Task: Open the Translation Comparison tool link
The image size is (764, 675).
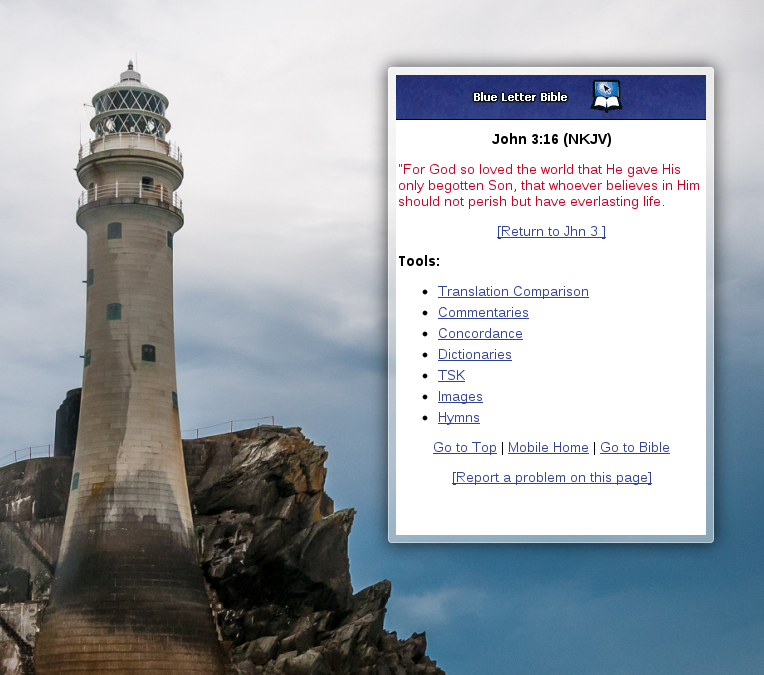Action: coord(513,291)
